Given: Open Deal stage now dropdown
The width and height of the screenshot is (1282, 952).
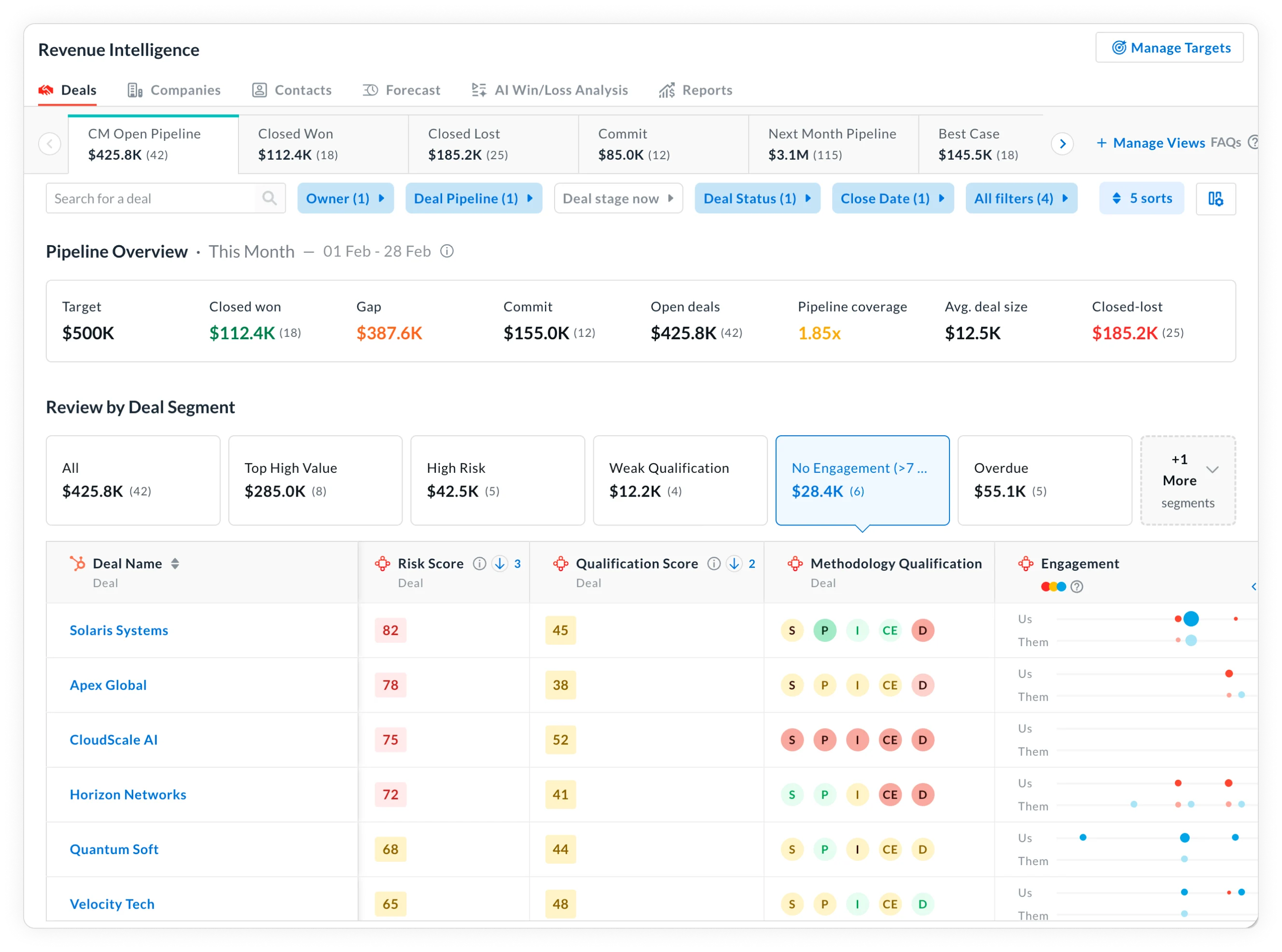Looking at the screenshot, I should pos(618,198).
